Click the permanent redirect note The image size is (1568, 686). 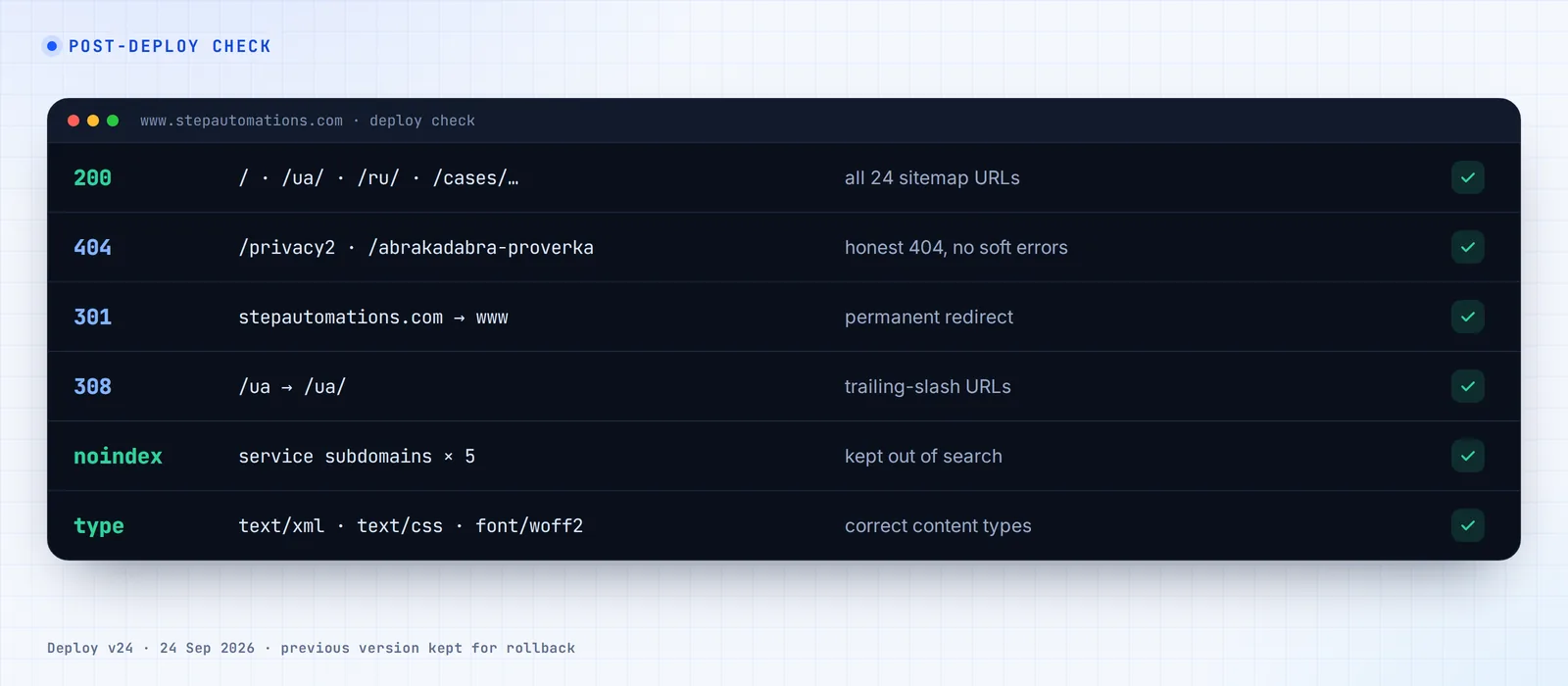tap(929, 318)
